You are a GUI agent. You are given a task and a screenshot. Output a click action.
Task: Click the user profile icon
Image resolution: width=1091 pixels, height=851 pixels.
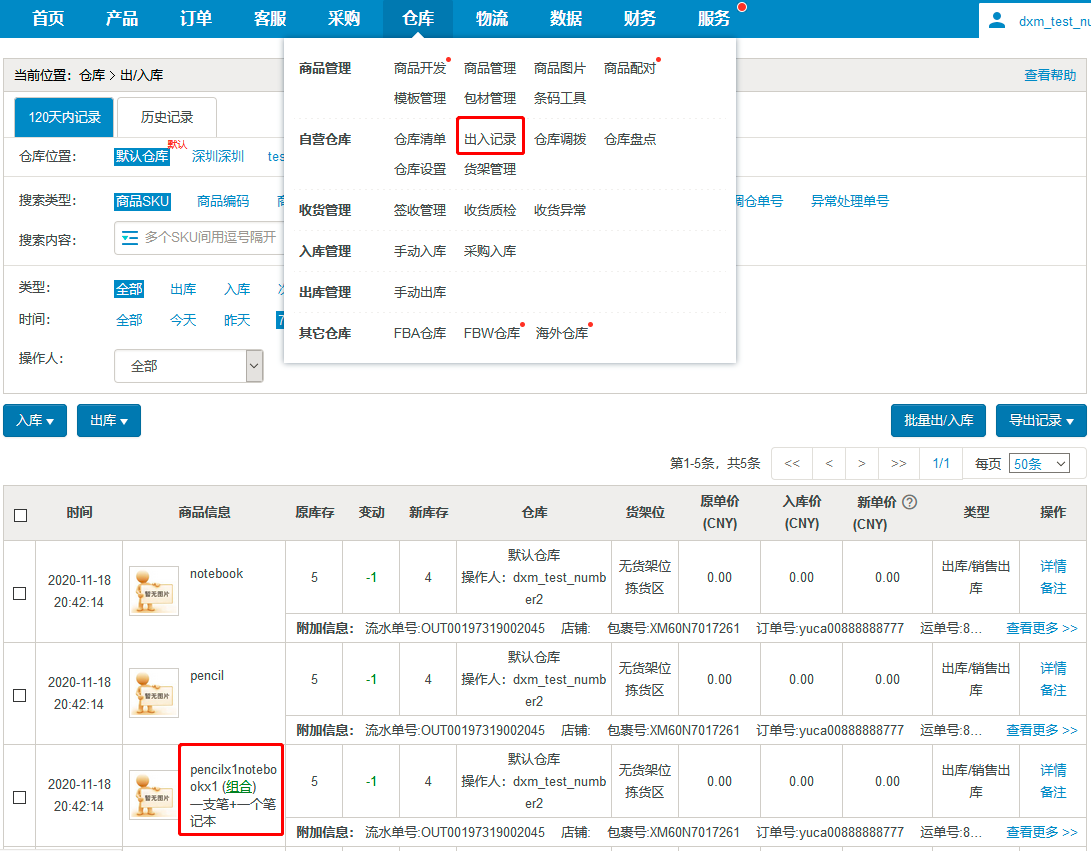tap(996, 20)
